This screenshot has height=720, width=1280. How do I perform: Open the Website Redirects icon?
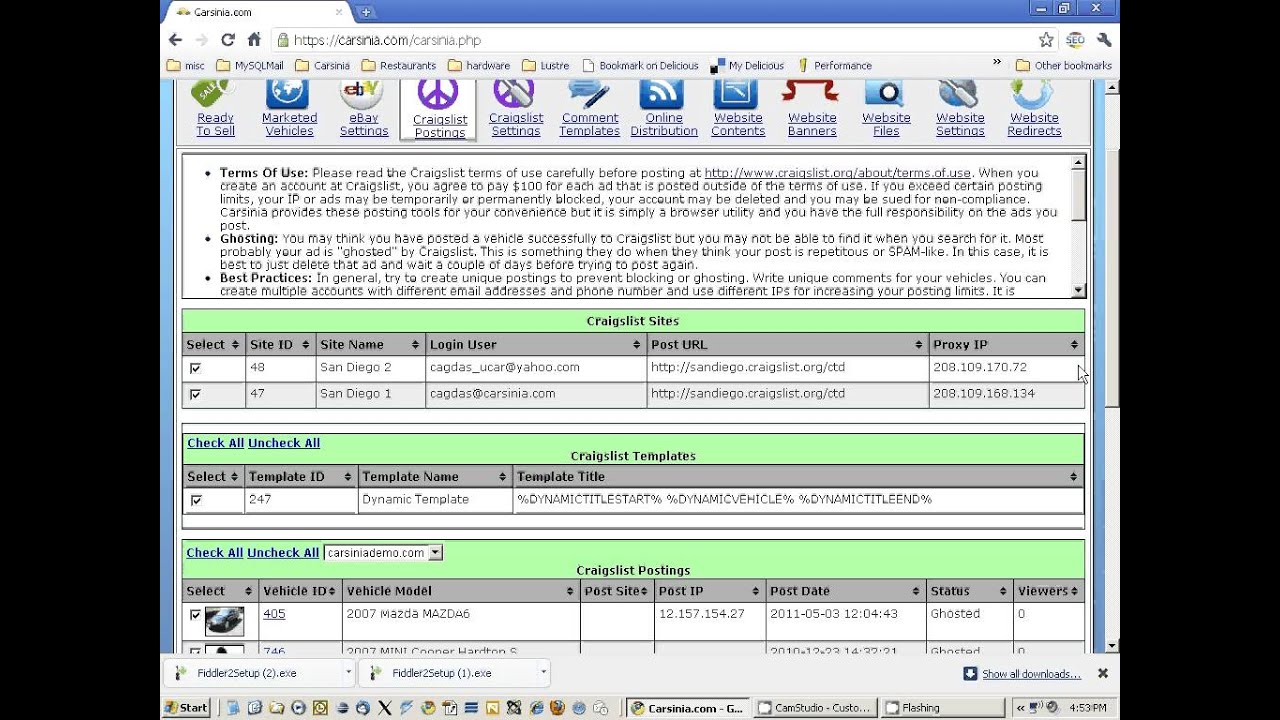1033,94
